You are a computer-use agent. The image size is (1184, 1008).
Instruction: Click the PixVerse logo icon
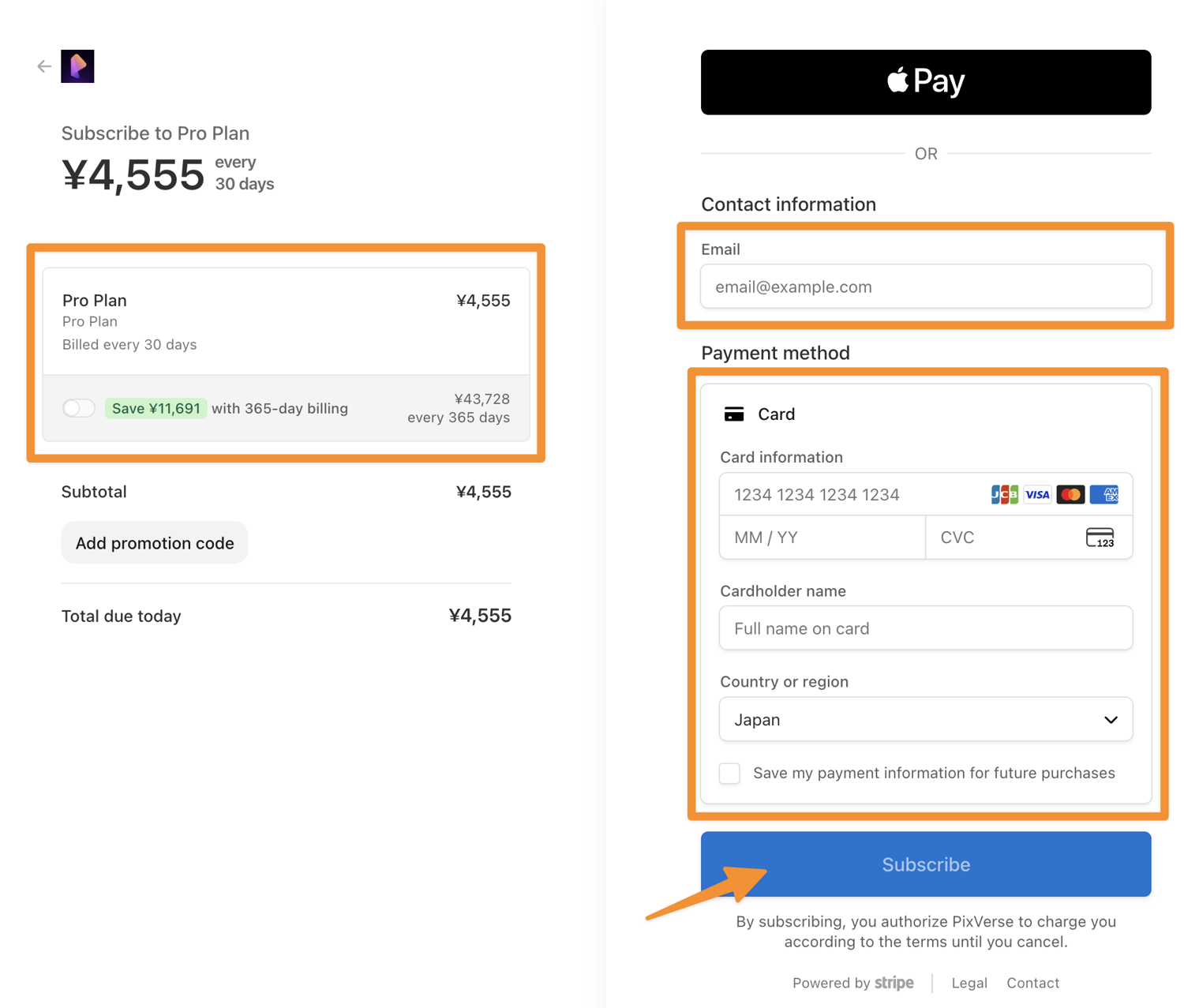pyautogui.click(x=77, y=66)
